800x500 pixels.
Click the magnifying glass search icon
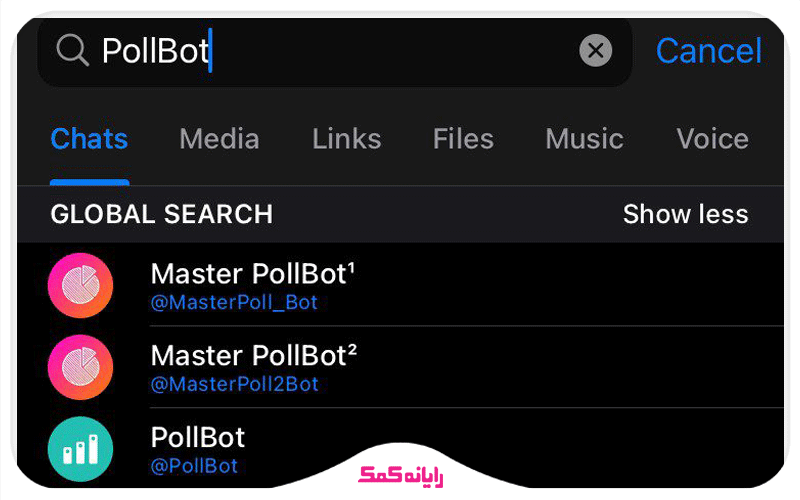coord(72,50)
